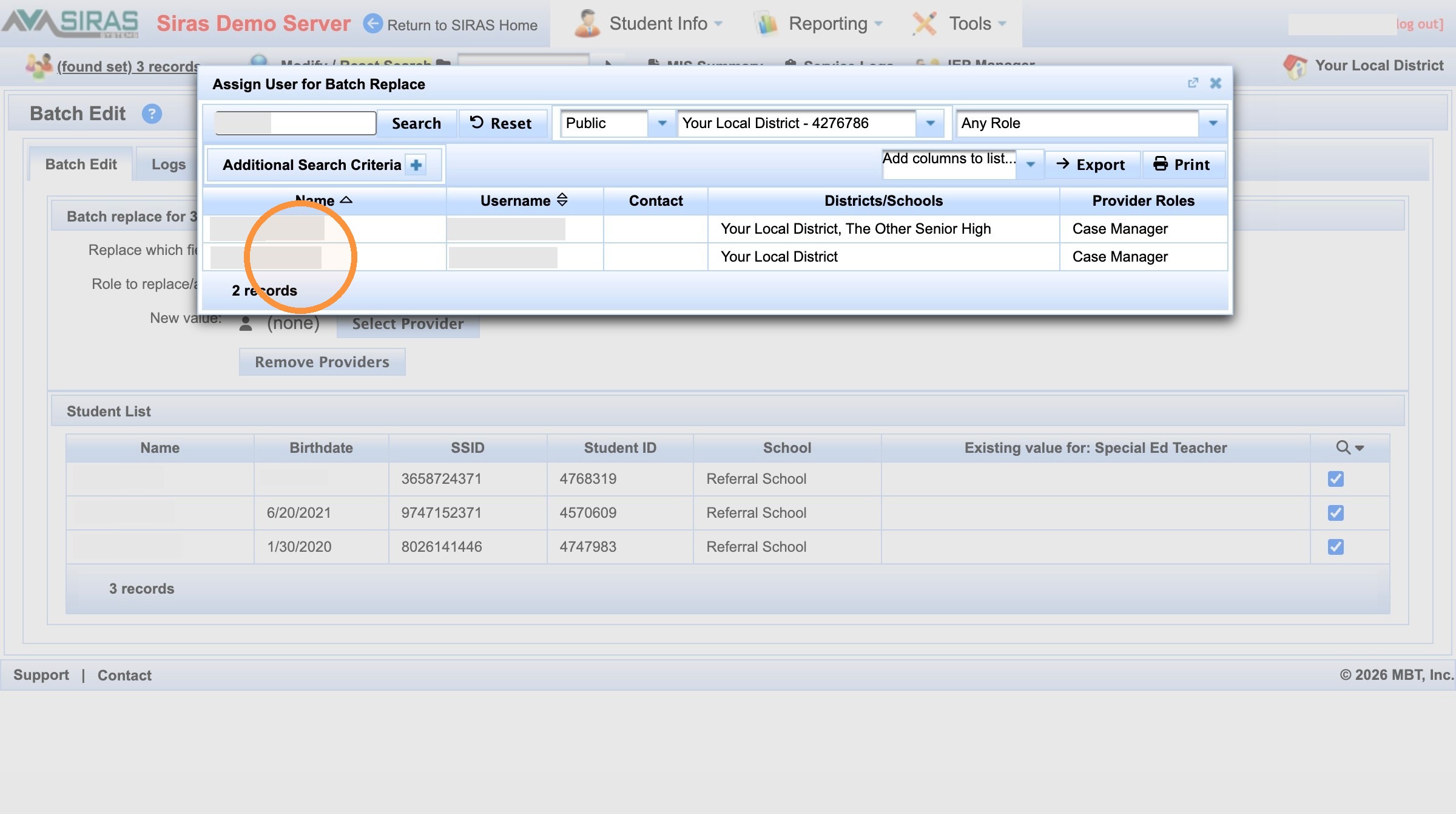Open the dropdown caret beside Student List magnifier
This screenshot has height=814, width=1456.
1360,448
